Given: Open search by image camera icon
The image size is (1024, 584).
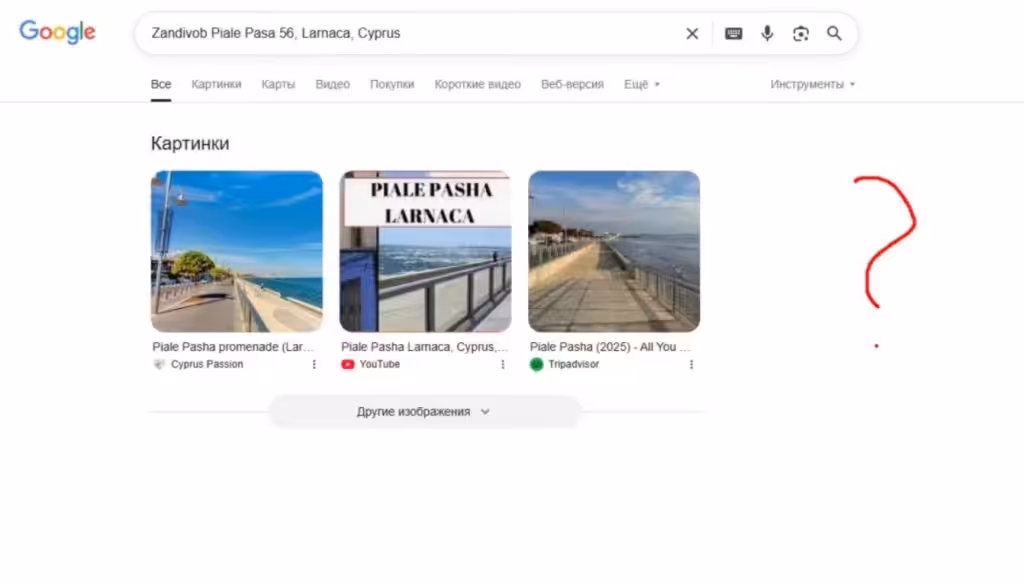Looking at the screenshot, I should click(x=801, y=33).
